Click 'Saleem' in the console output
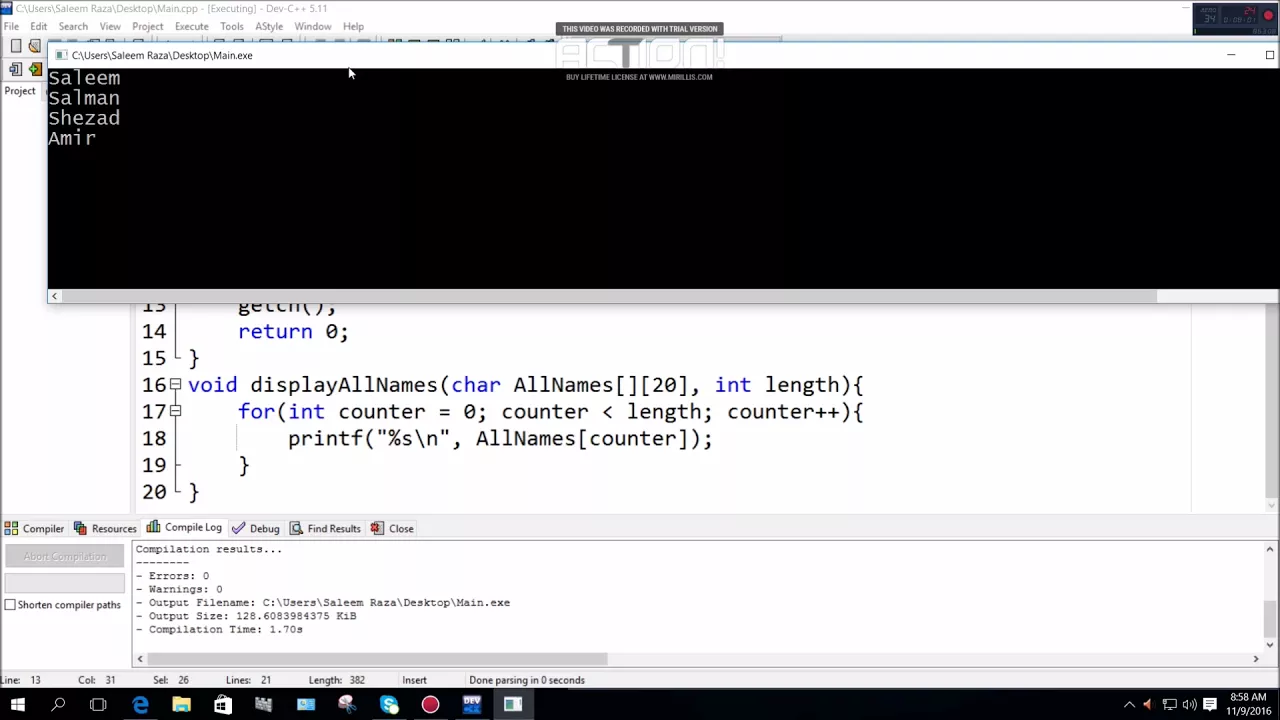Viewport: 1280px width, 720px height. (84, 78)
